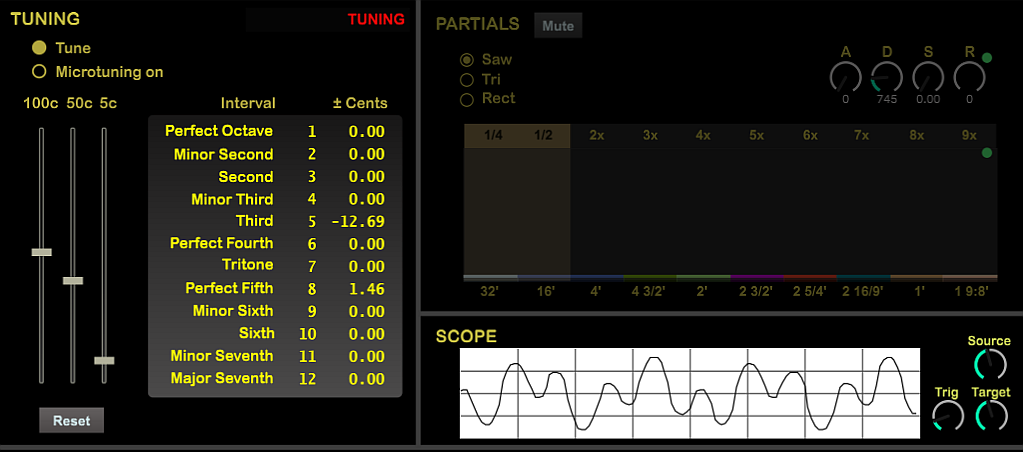Click the Perfect Fourth cents value
Screen dimensions: 1023x452
pos(367,244)
